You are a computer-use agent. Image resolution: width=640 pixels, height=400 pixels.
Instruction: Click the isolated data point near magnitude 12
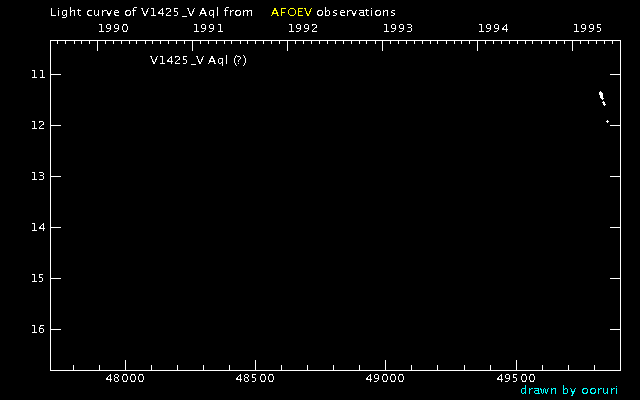click(607, 121)
